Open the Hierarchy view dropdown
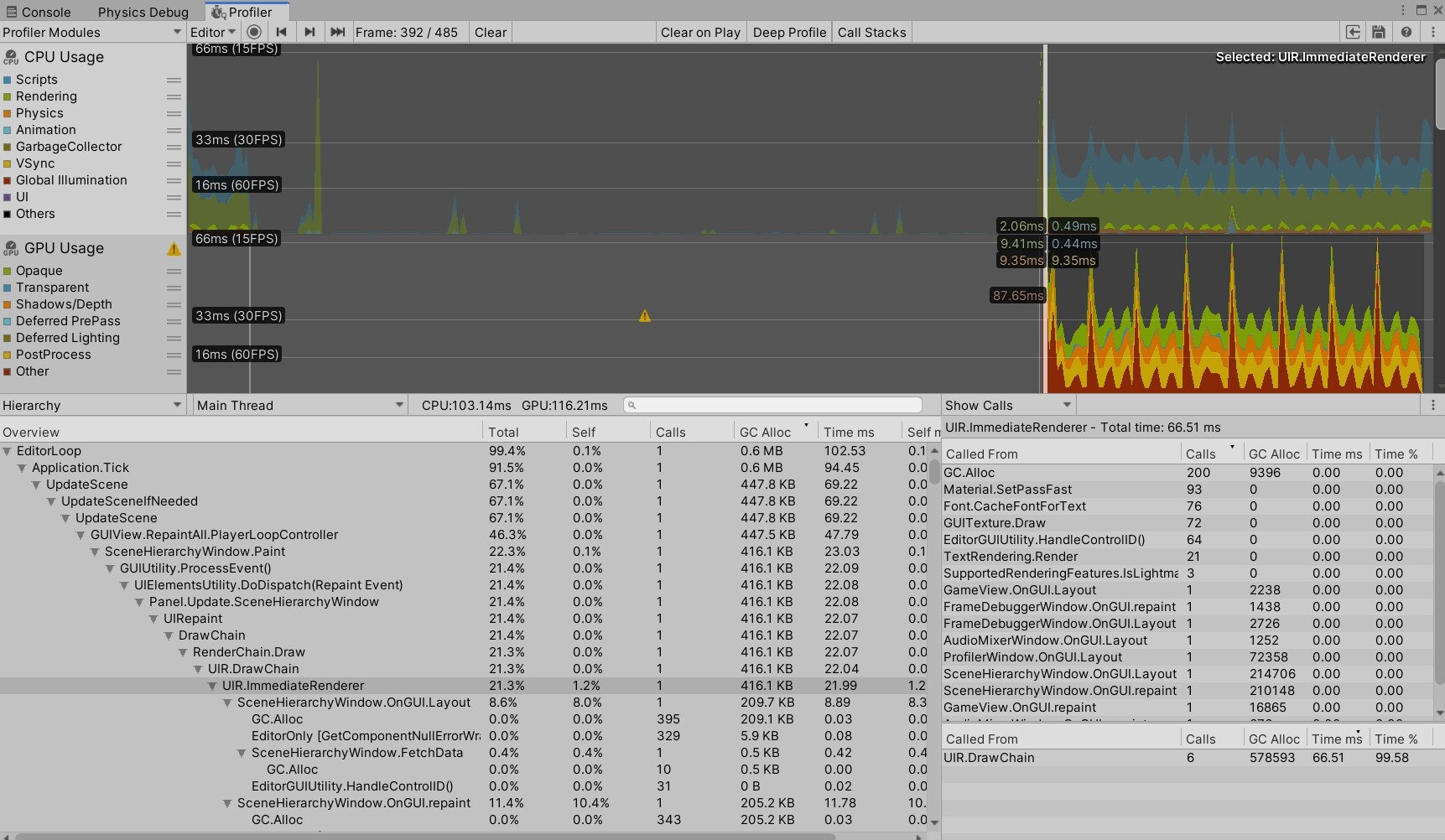Image resolution: width=1445 pixels, height=840 pixels. (92, 405)
